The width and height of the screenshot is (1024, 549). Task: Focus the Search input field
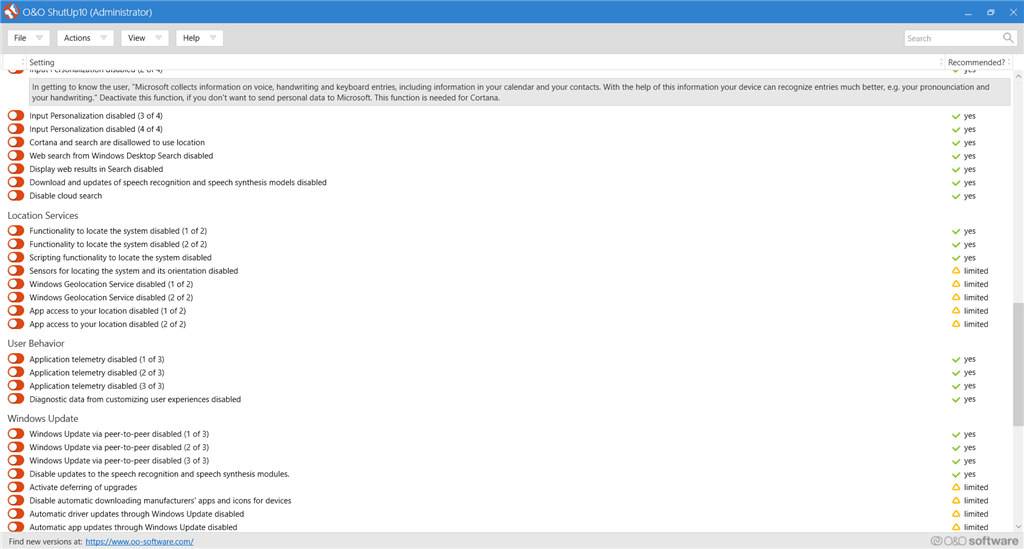(x=953, y=38)
